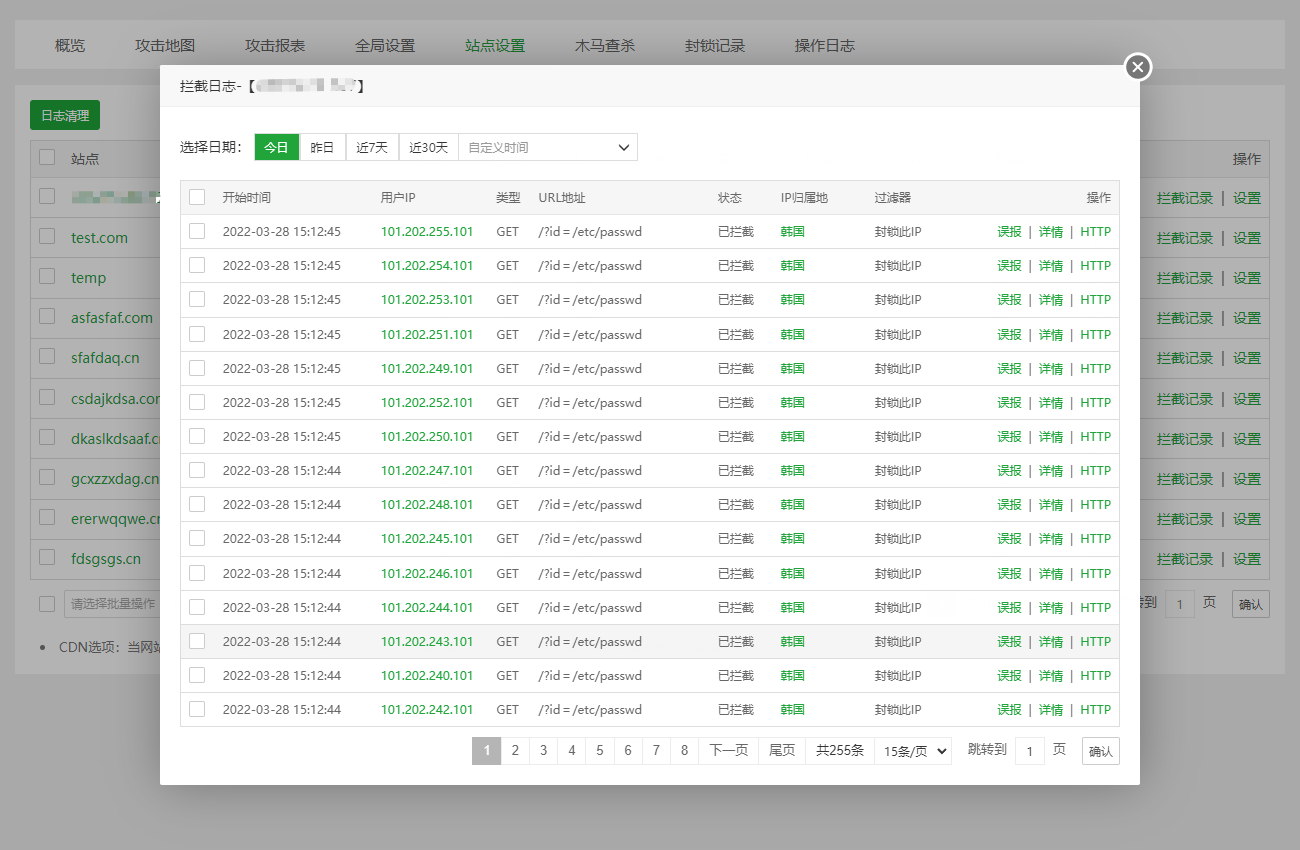This screenshot has width=1300, height=850.
Task: Check the row for IP 101.202.255.101
Action: click(197, 231)
